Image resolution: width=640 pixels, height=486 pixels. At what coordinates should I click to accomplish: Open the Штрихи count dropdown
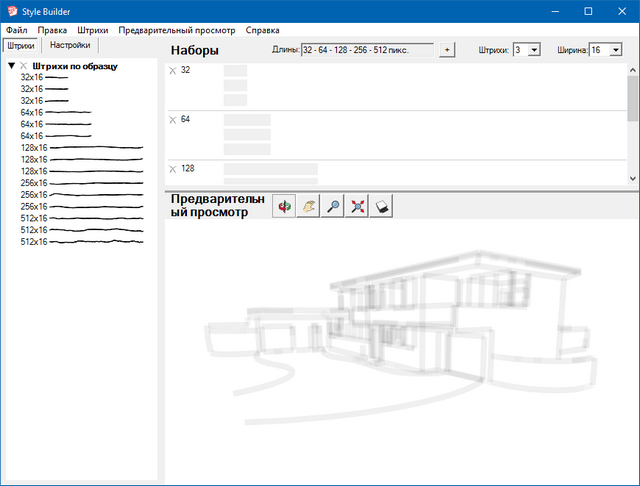tap(534, 50)
